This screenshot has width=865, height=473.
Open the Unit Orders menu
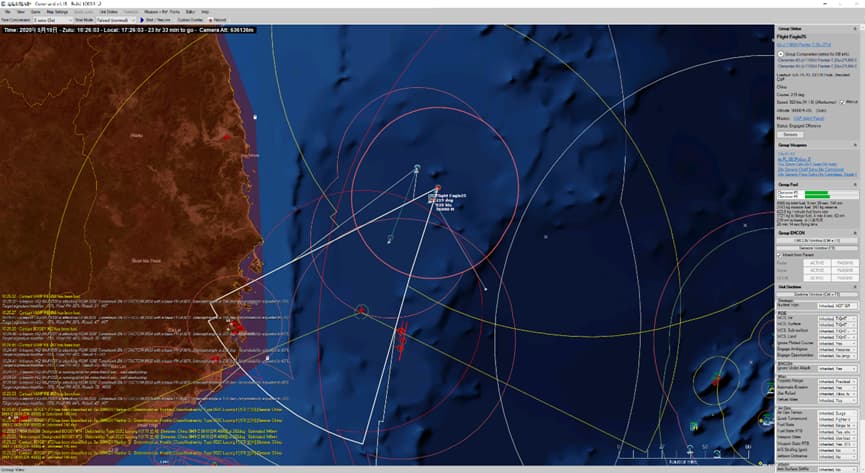tap(109, 12)
